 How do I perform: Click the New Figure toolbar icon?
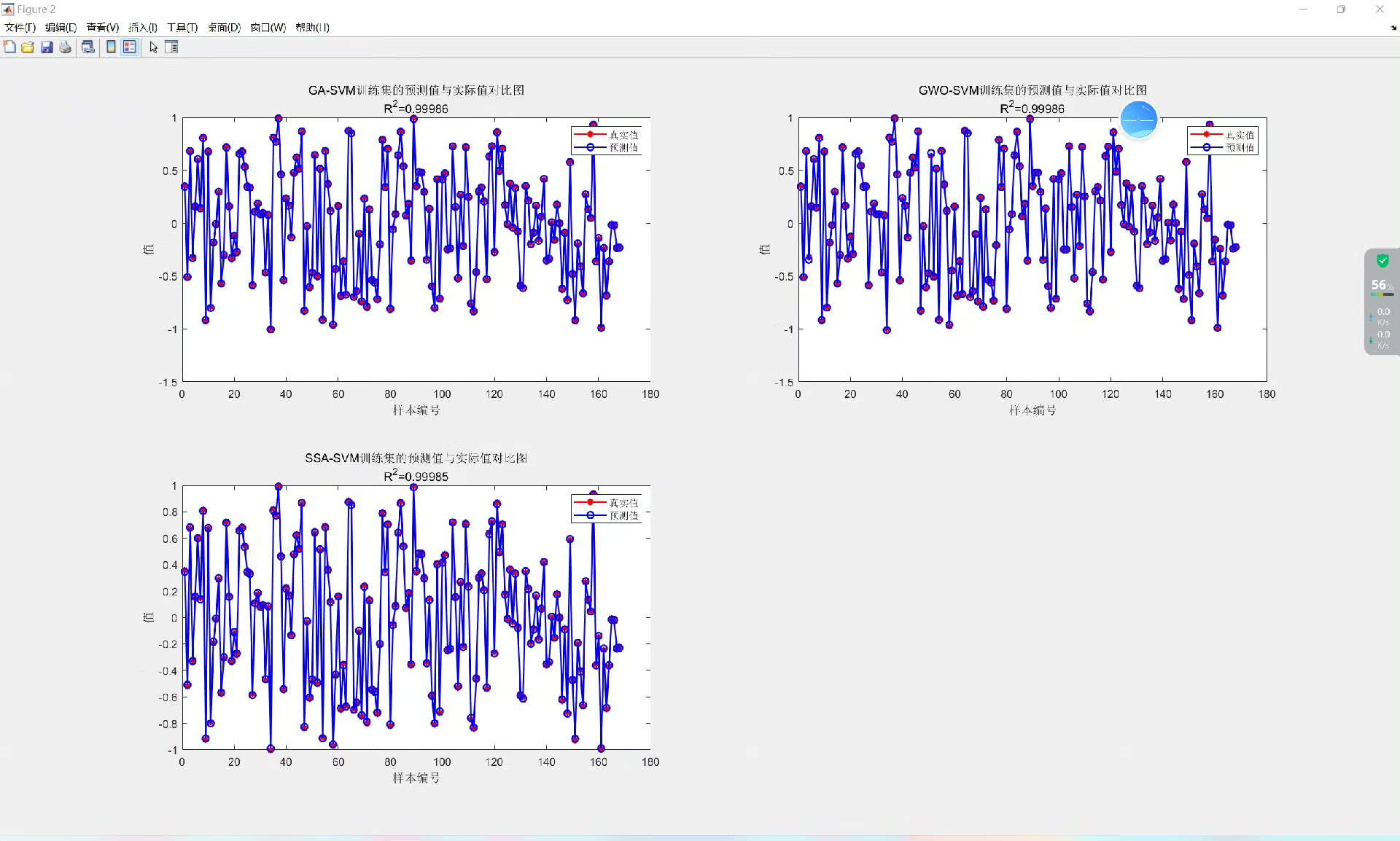[9, 47]
